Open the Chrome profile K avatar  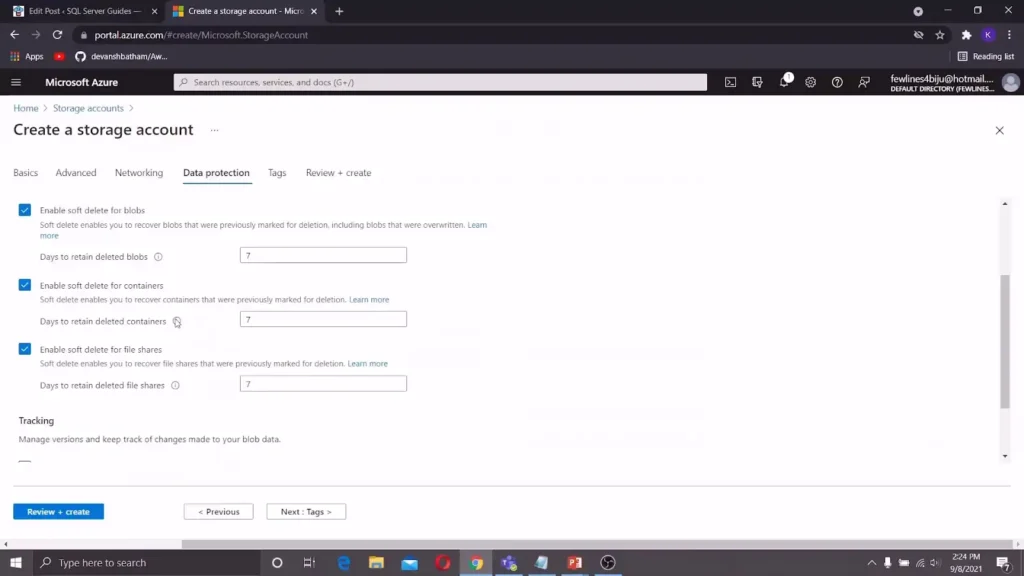(988, 35)
